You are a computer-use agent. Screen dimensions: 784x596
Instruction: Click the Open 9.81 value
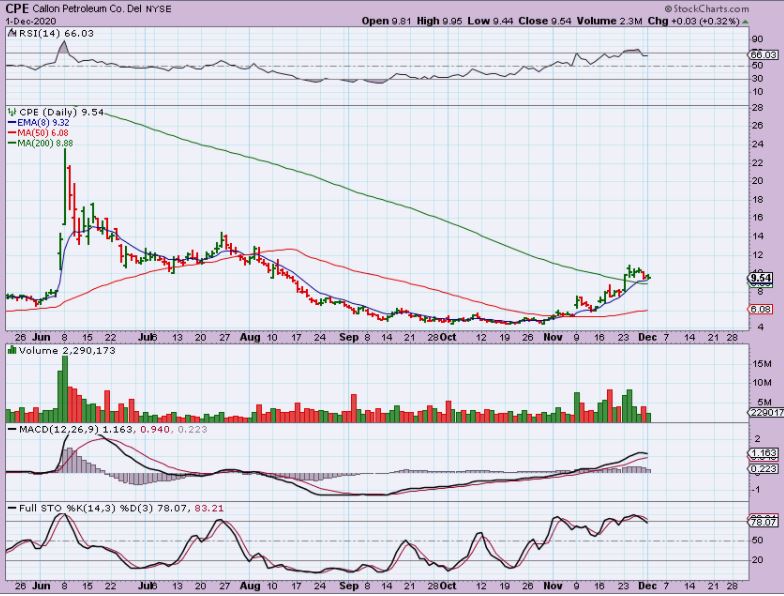click(386, 21)
